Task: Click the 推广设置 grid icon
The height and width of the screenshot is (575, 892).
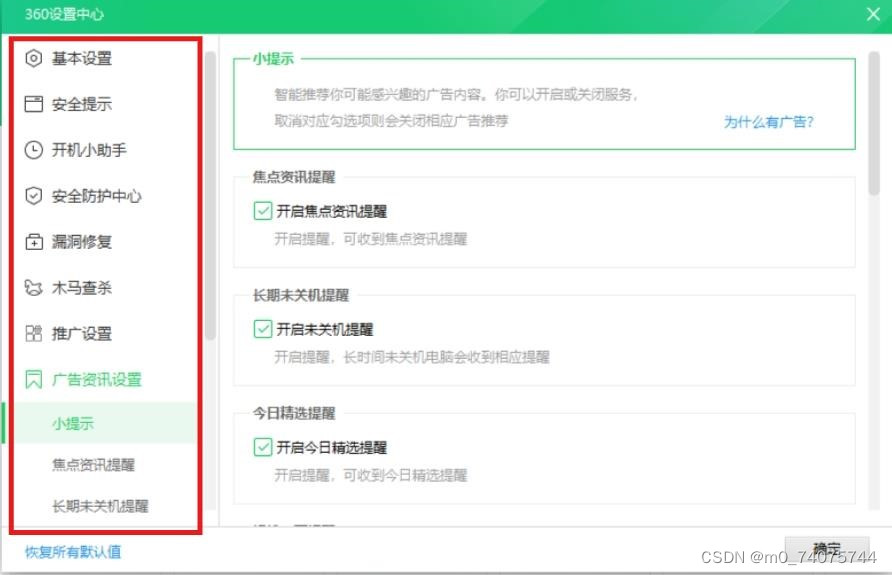Action: click(34, 333)
